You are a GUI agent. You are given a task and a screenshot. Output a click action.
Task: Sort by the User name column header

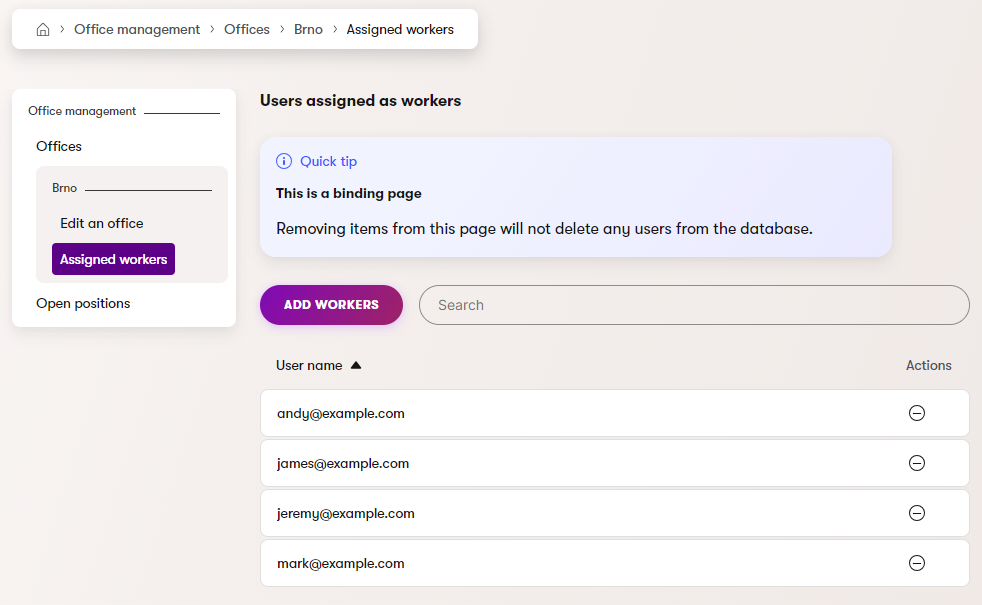[309, 366]
